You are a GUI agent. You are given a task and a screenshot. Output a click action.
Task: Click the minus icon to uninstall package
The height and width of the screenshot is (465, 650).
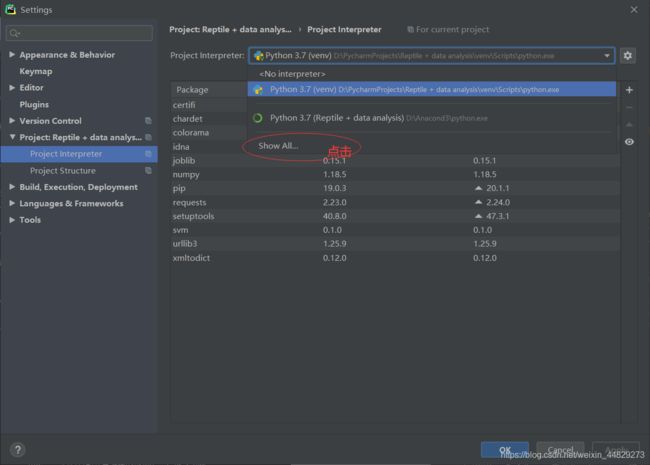point(629,107)
